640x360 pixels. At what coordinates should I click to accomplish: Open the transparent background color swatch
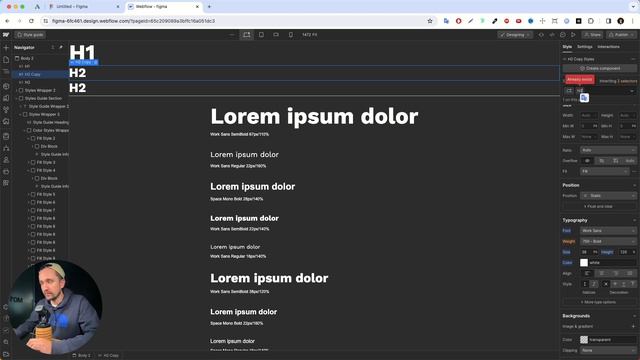click(584, 340)
